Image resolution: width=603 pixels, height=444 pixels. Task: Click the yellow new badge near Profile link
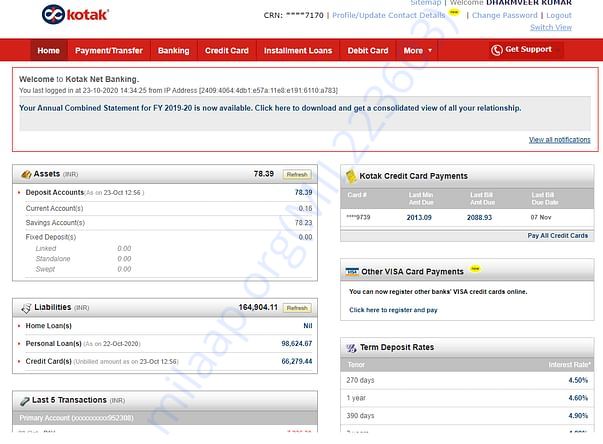point(454,12)
